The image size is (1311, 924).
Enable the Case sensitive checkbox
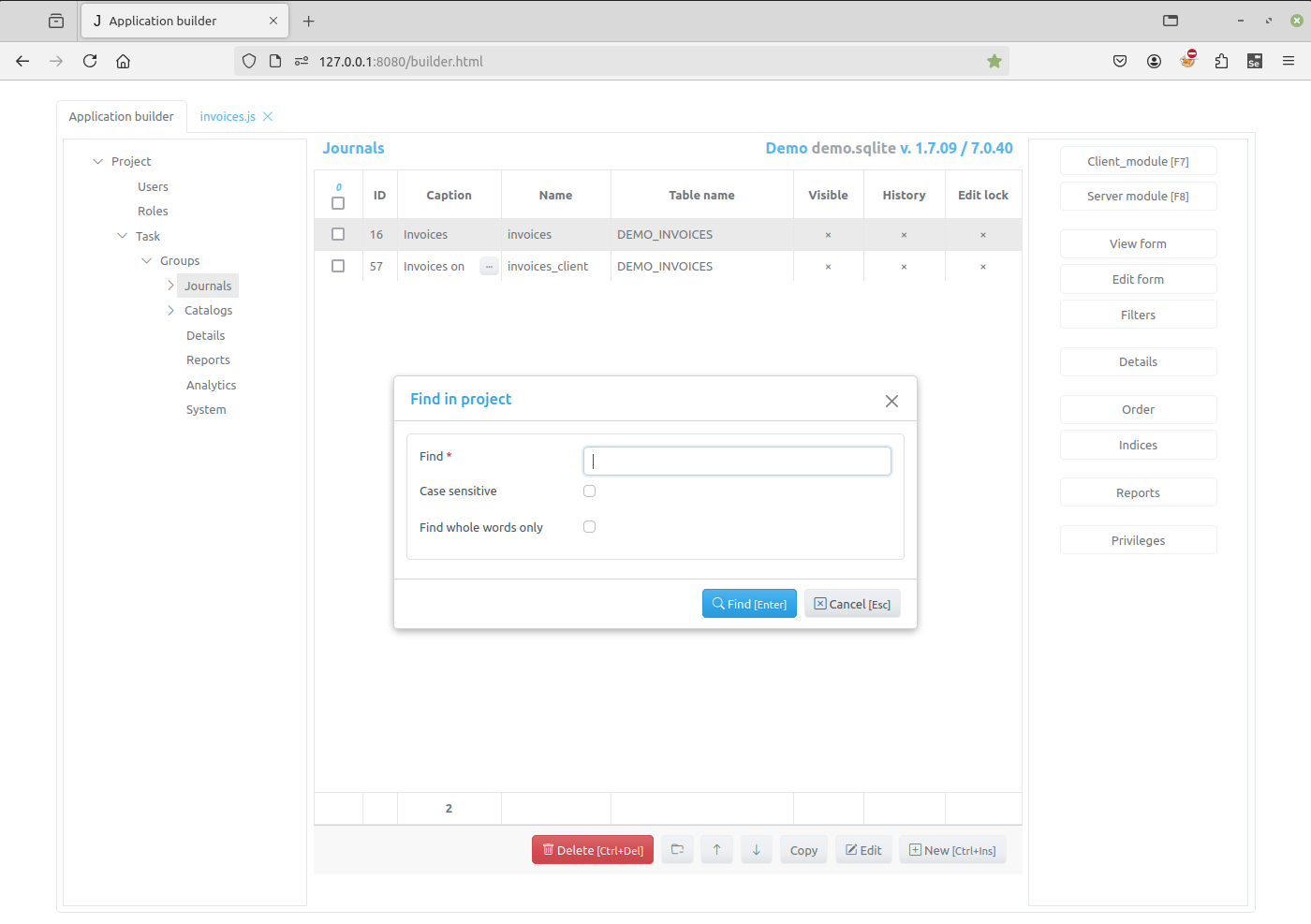coord(589,491)
